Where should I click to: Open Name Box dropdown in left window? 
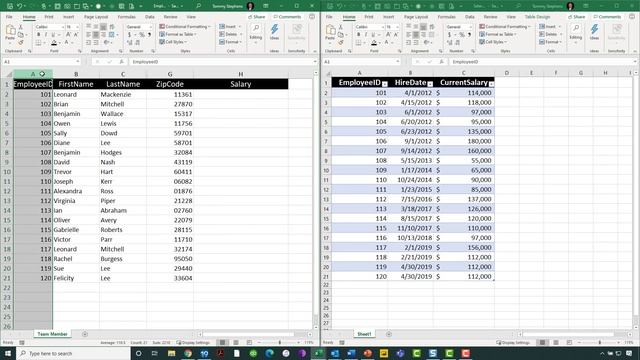coord(78,62)
